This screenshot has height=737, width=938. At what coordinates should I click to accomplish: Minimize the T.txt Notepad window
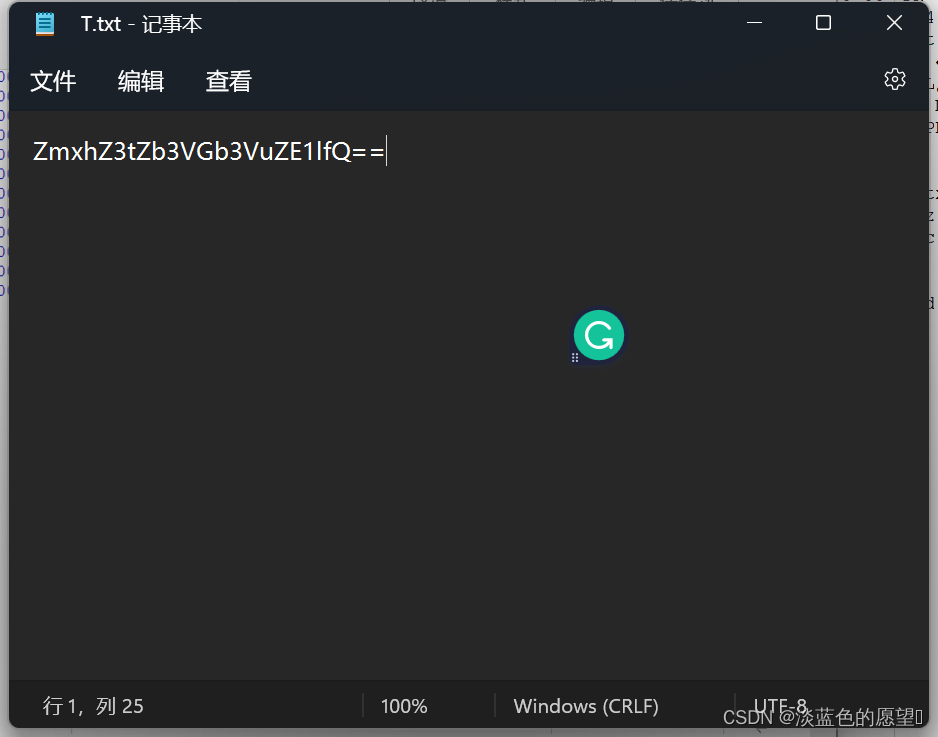(x=754, y=23)
